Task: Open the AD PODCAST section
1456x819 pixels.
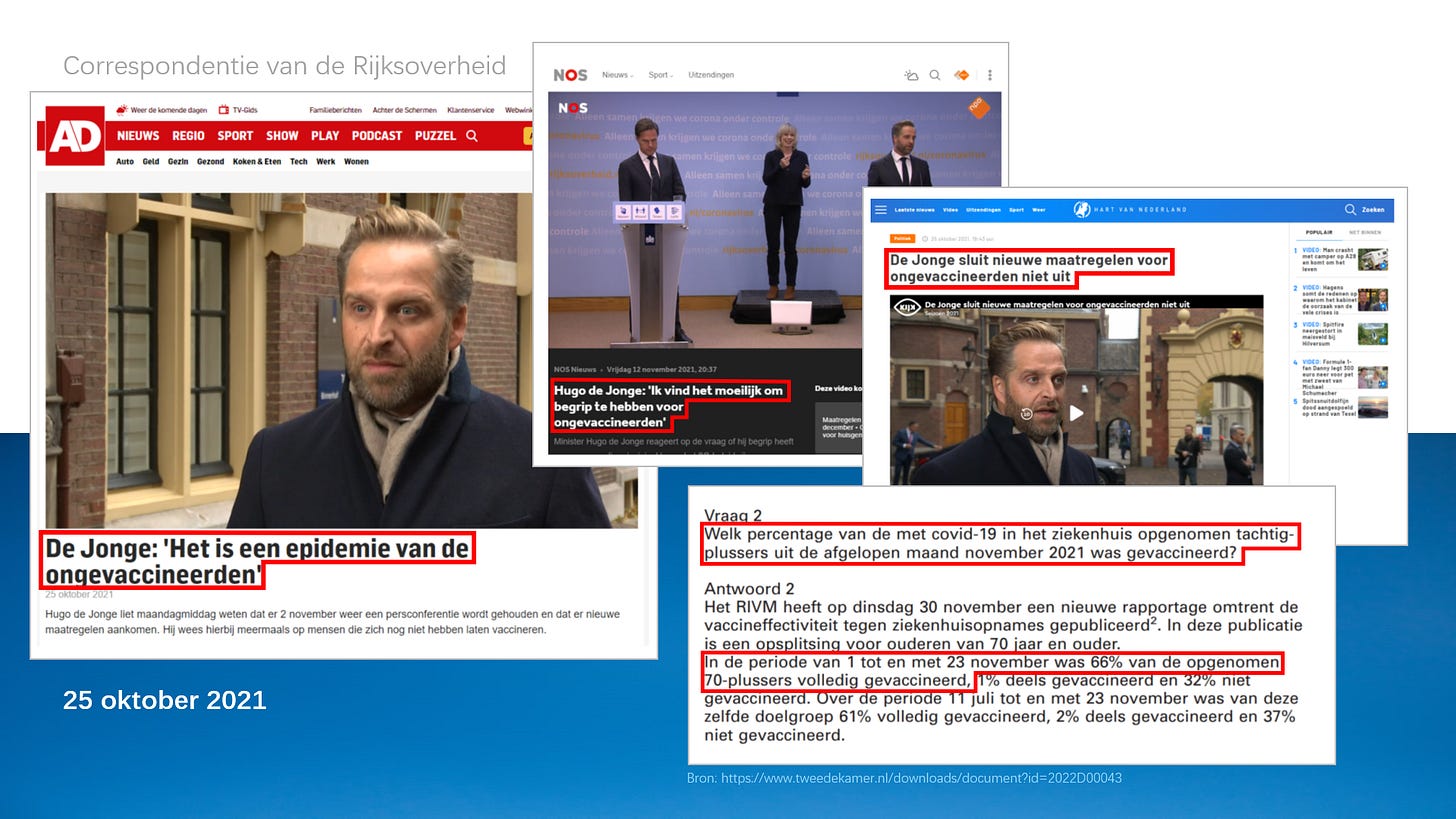Action: 377,136
